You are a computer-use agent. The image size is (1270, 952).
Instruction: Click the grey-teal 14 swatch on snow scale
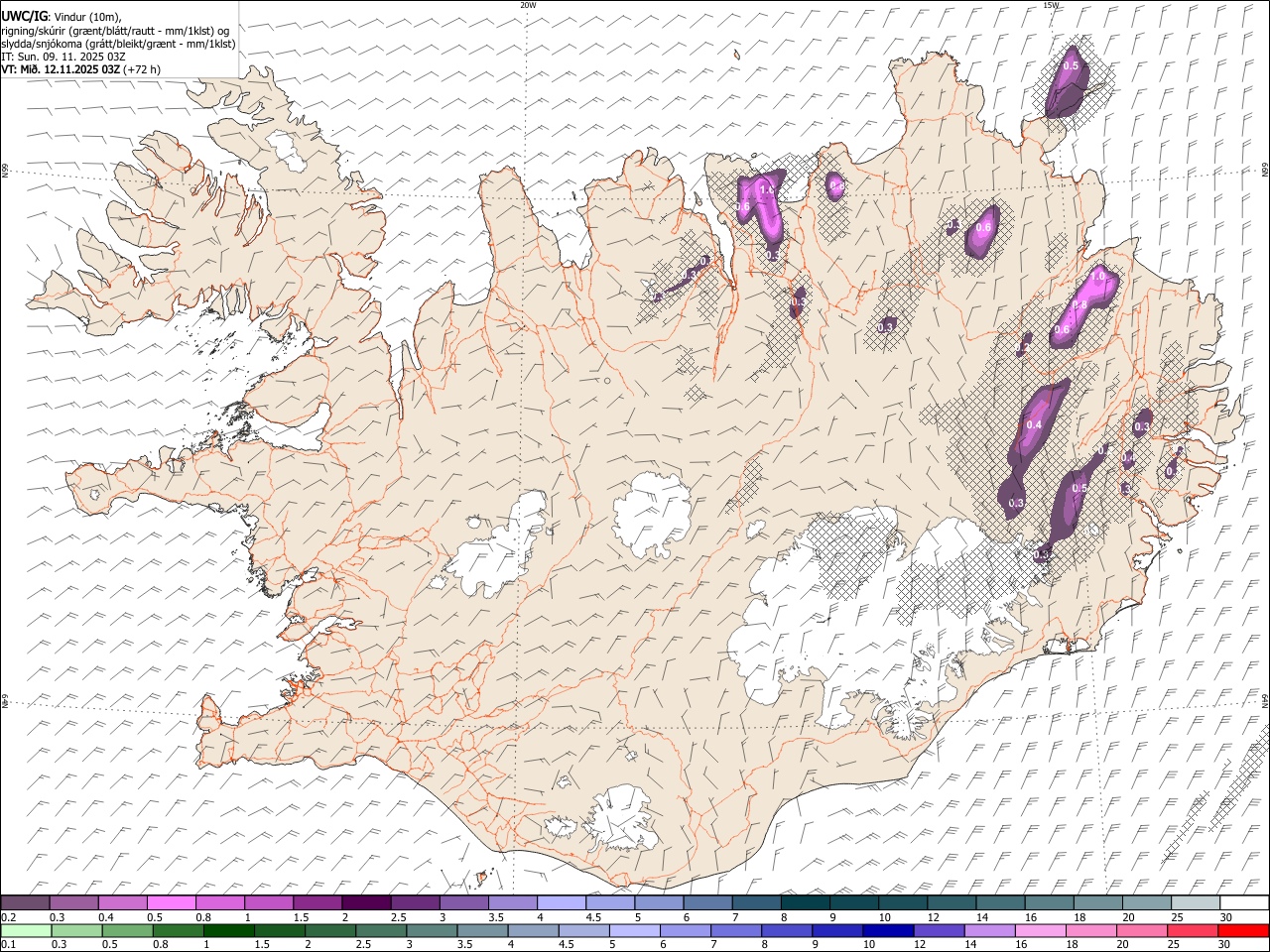(x=1000, y=903)
